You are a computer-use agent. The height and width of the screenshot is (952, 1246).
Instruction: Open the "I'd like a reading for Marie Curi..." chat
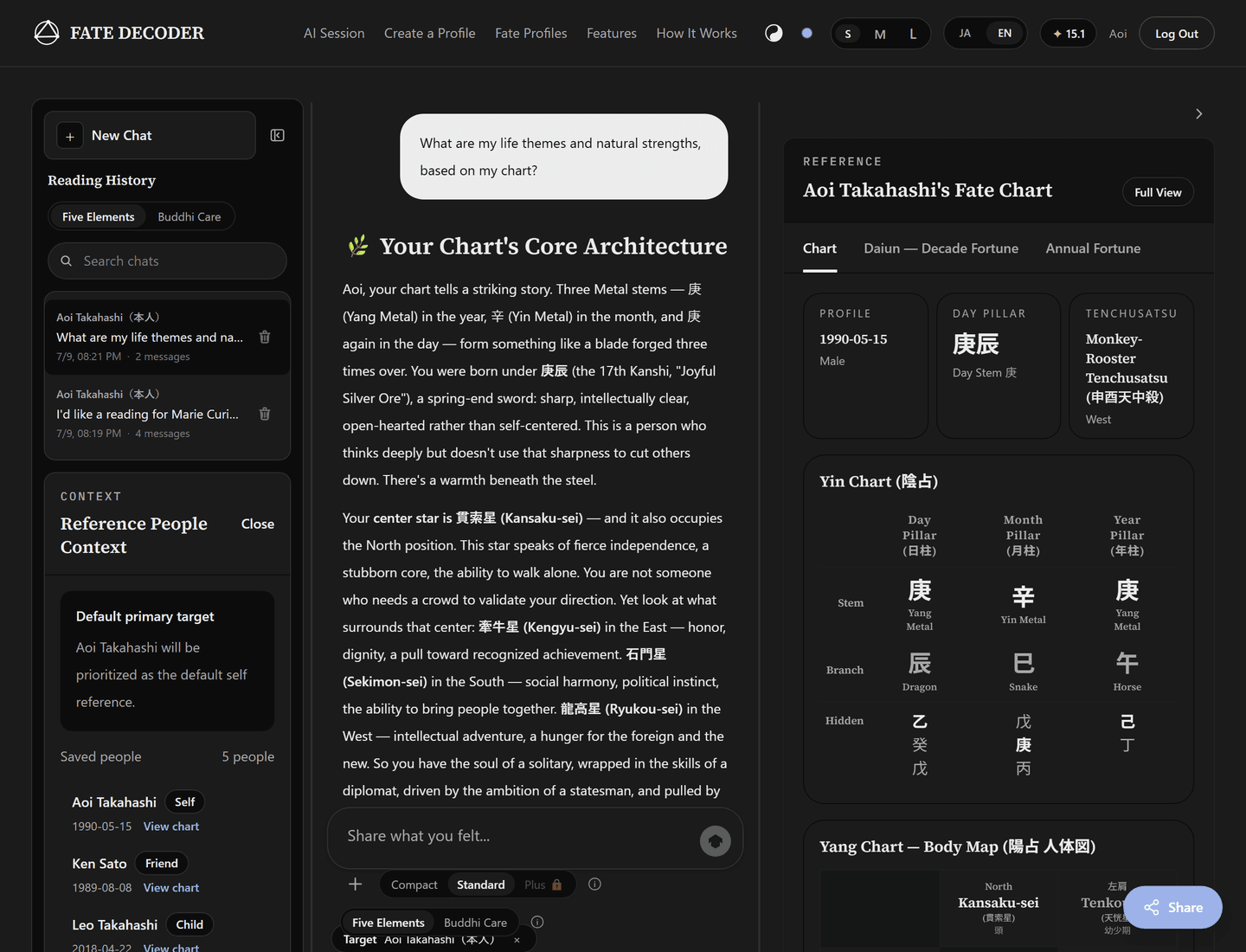(x=167, y=414)
